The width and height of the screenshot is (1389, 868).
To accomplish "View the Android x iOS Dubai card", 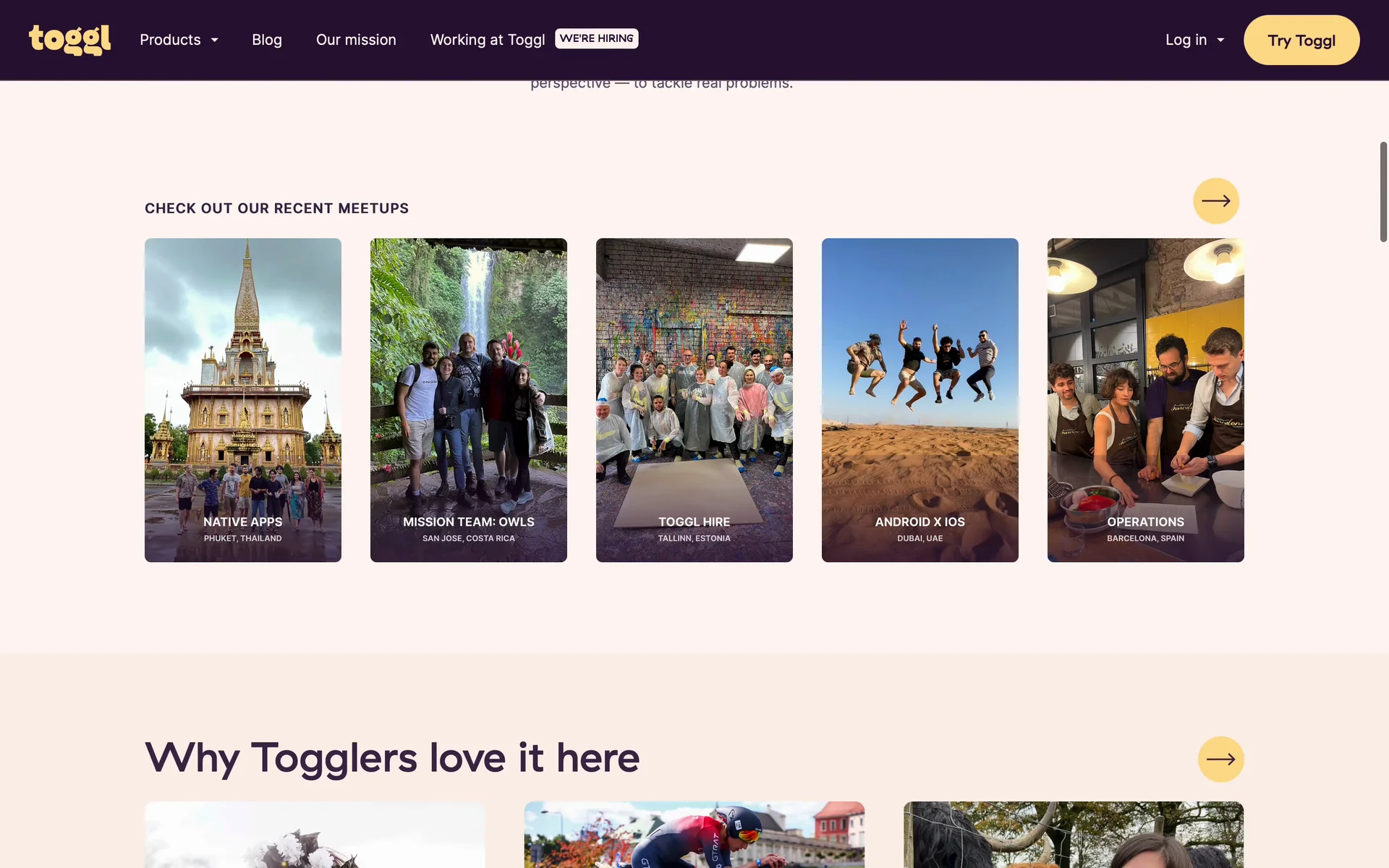I will pyautogui.click(x=920, y=399).
